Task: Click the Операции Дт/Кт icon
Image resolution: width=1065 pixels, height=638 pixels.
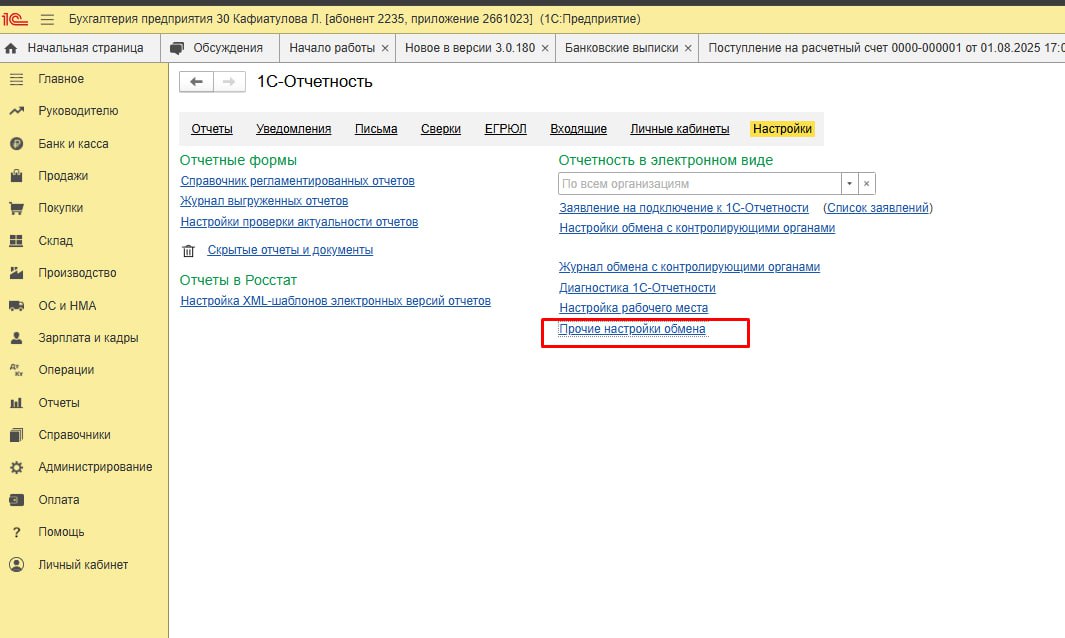Action: coord(16,370)
